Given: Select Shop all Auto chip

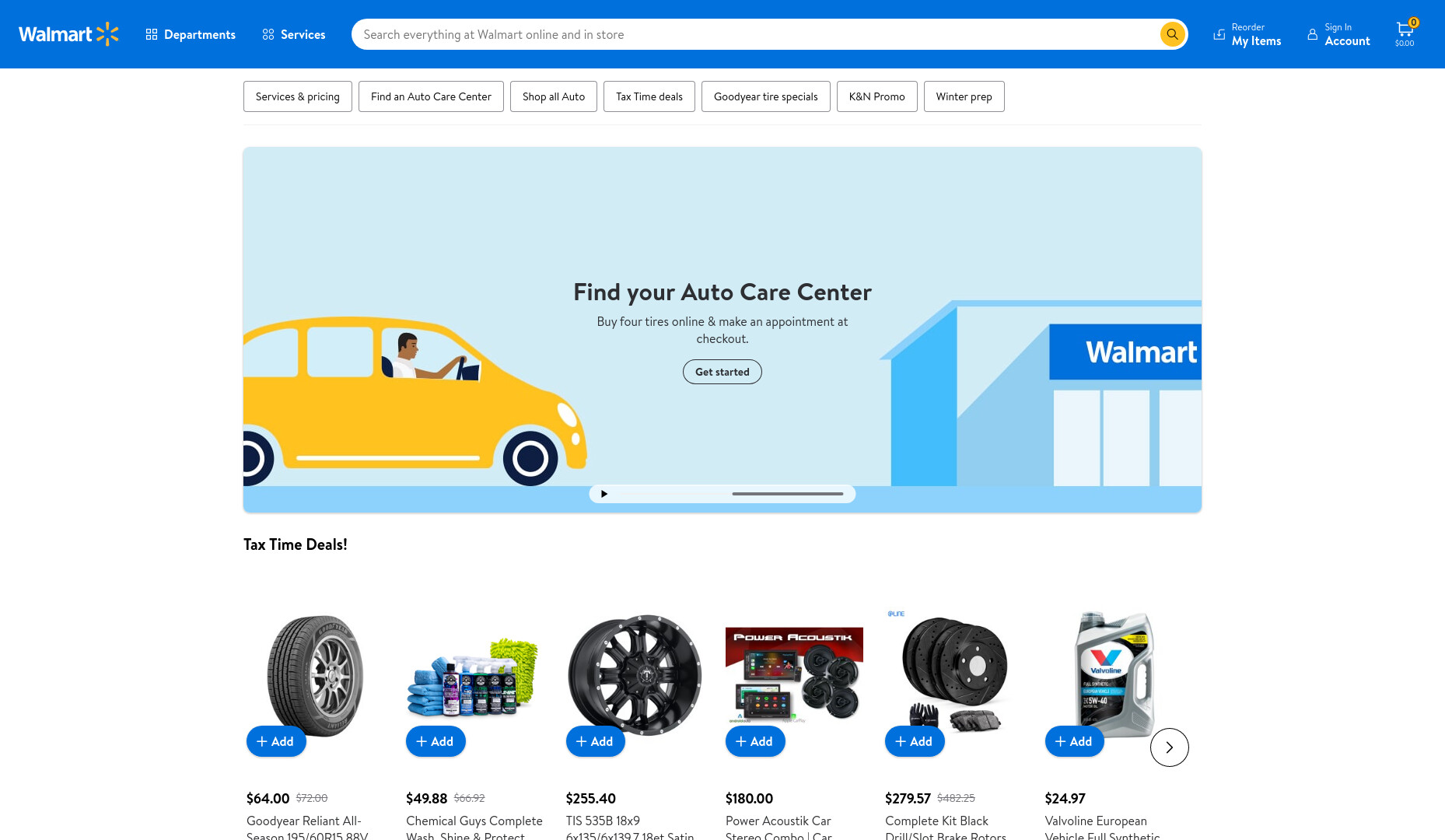Looking at the screenshot, I should click(554, 96).
